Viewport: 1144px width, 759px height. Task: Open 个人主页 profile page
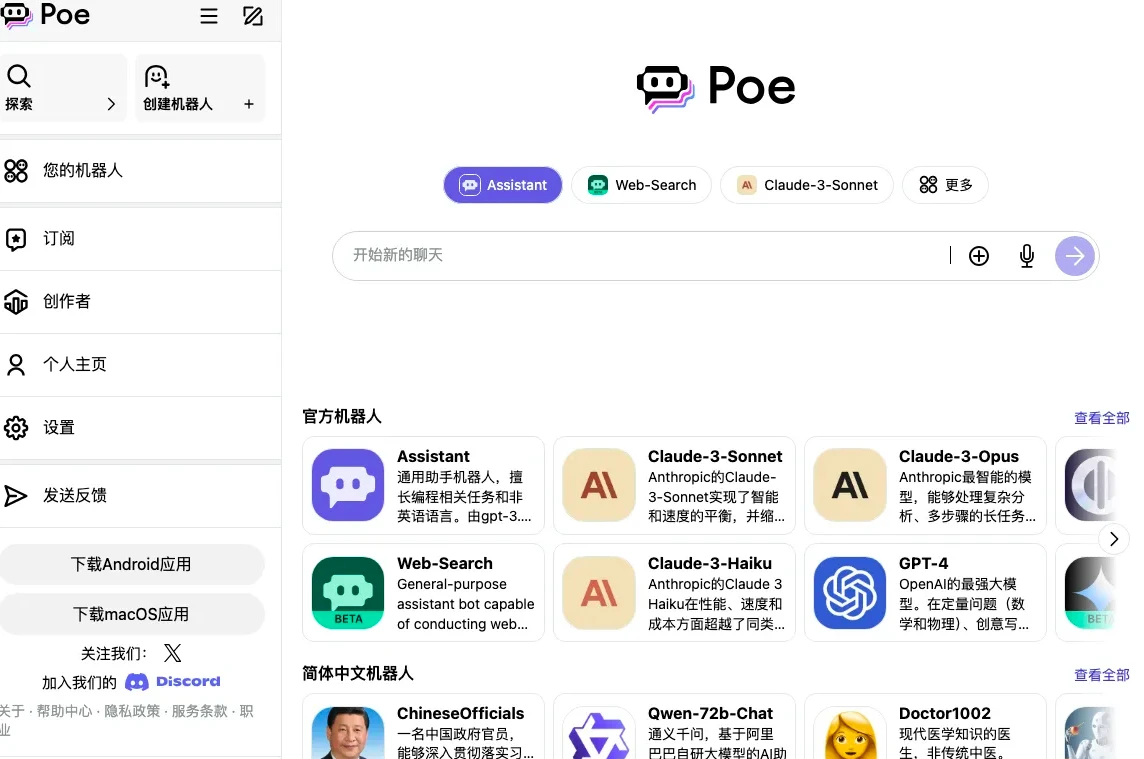(140, 364)
